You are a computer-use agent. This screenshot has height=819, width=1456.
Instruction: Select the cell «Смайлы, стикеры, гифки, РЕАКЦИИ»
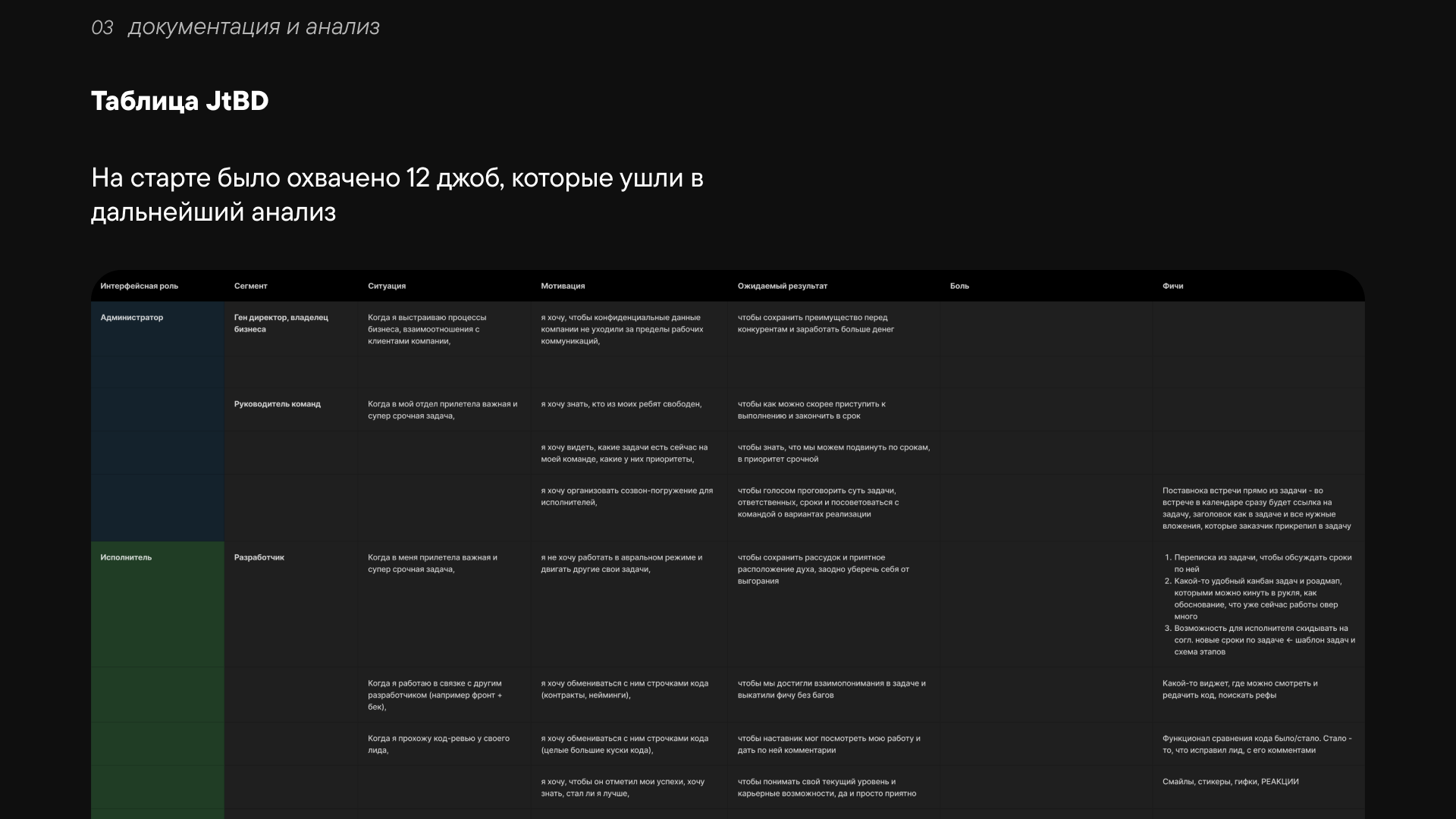click(x=1232, y=780)
